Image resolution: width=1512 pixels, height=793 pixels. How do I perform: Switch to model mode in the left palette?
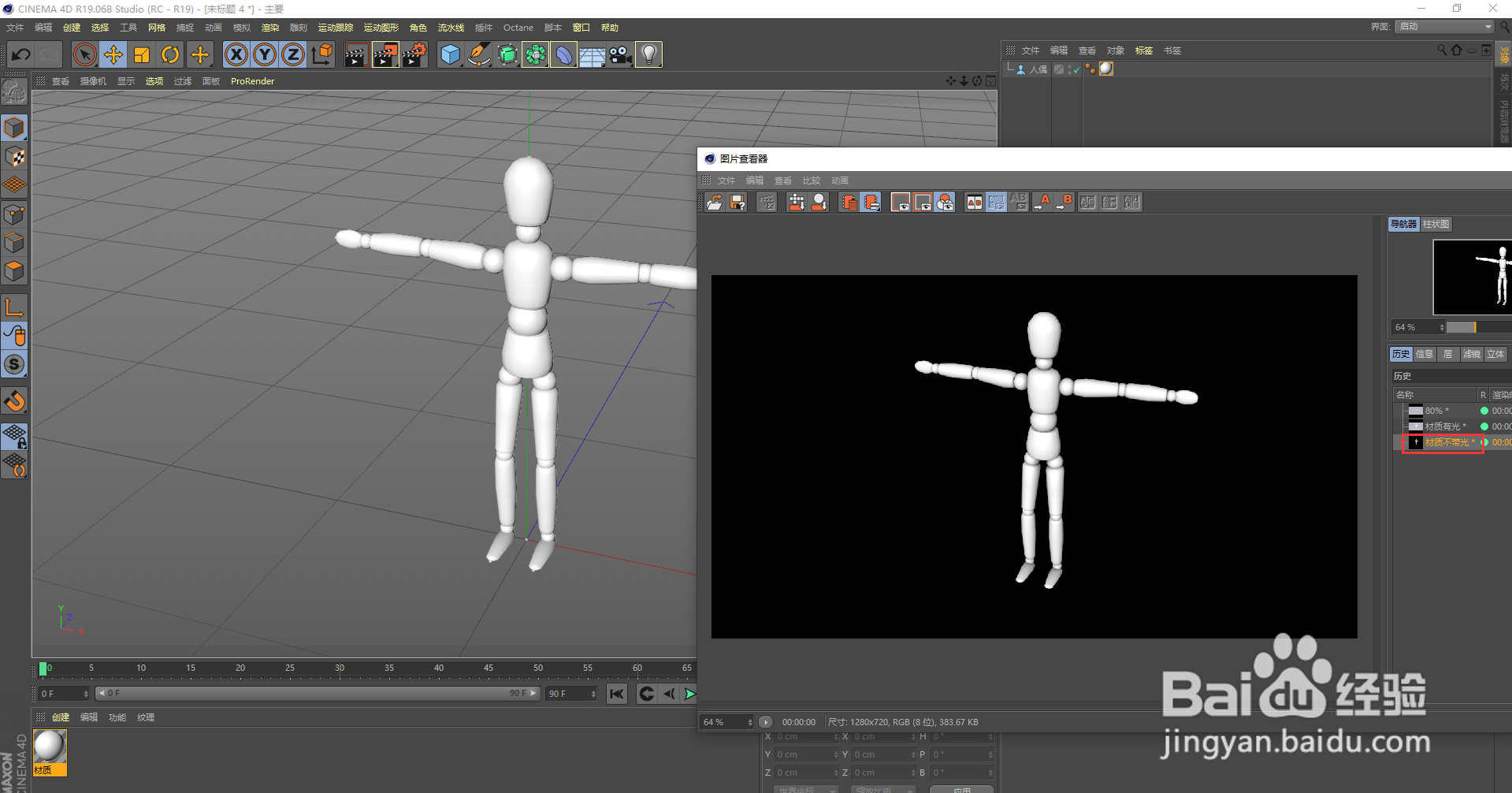click(15, 128)
